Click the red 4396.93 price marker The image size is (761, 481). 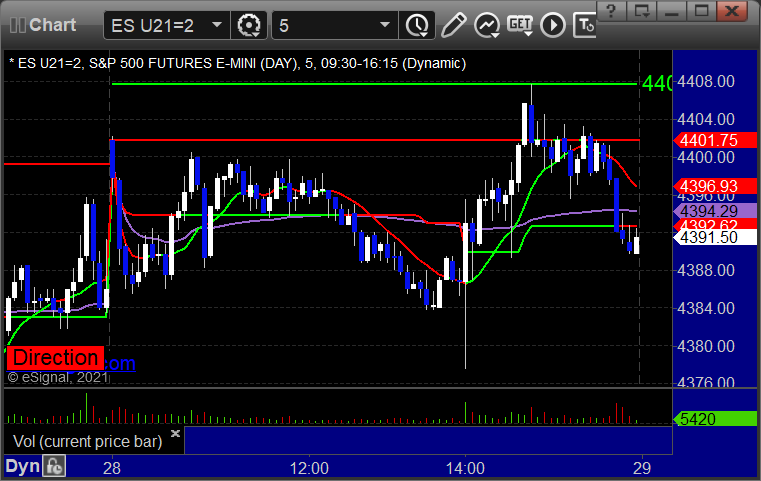click(715, 186)
